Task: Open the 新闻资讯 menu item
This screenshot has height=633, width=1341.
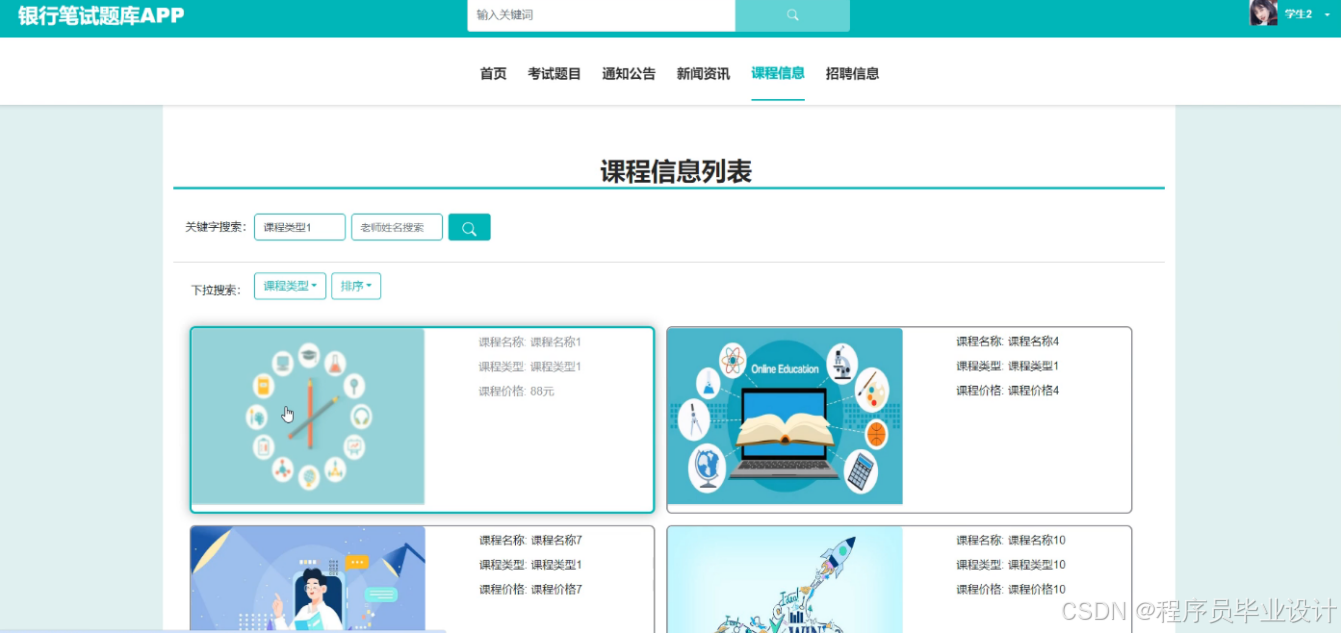Action: click(703, 72)
